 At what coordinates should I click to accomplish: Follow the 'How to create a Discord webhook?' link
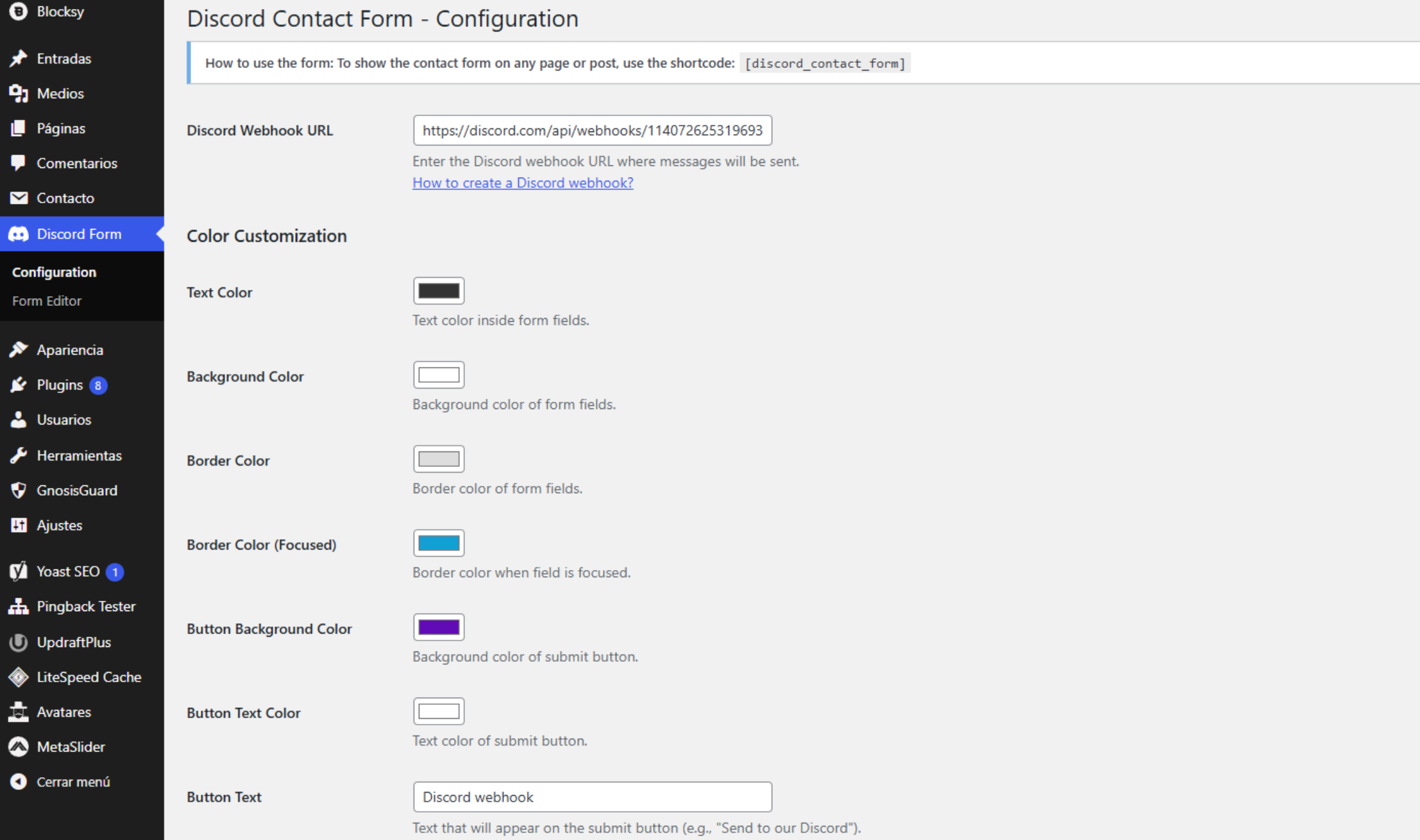pyautogui.click(x=523, y=183)
